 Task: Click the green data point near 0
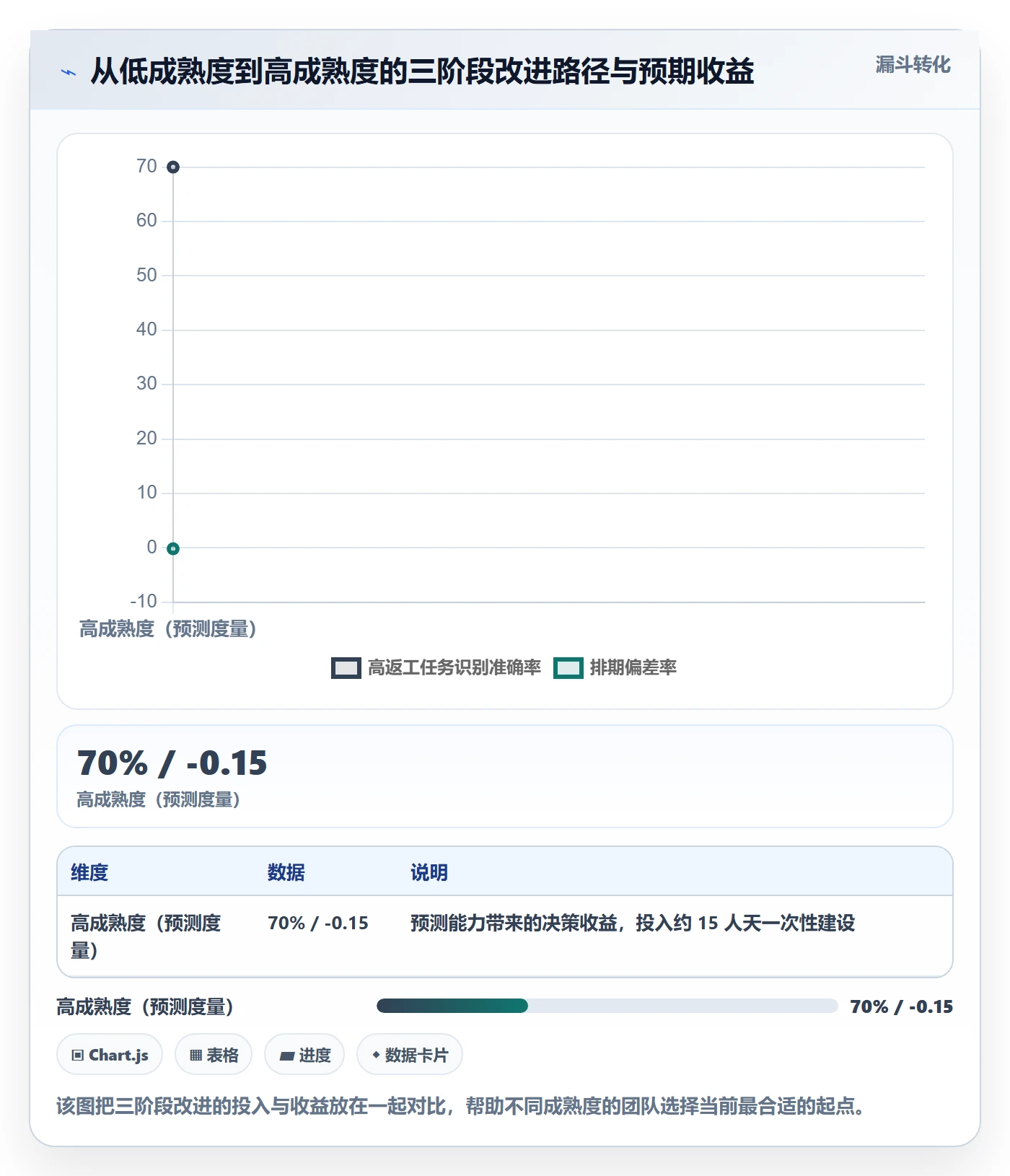173,549
